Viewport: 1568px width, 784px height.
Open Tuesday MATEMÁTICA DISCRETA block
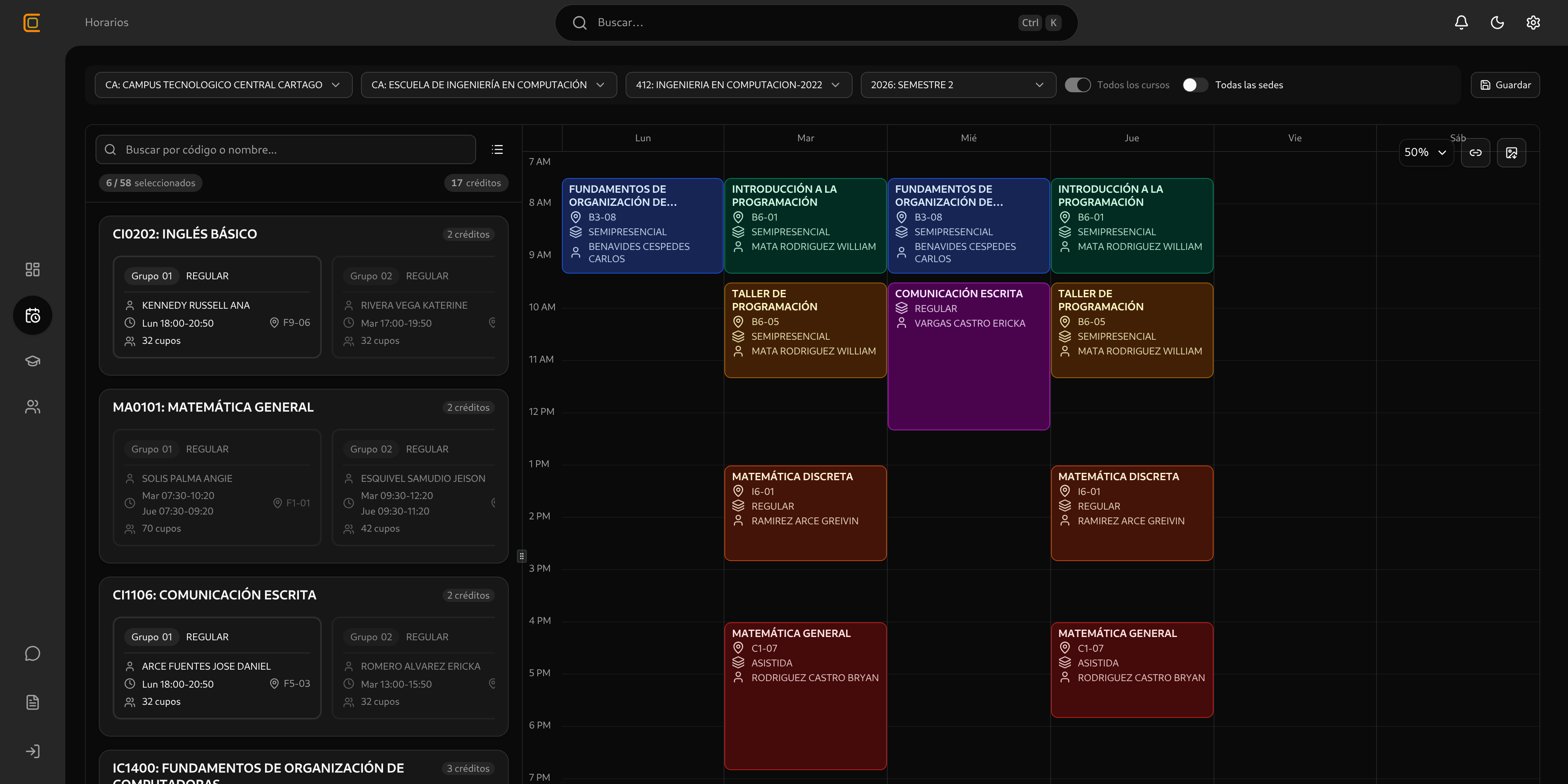(x=805, y=513)
